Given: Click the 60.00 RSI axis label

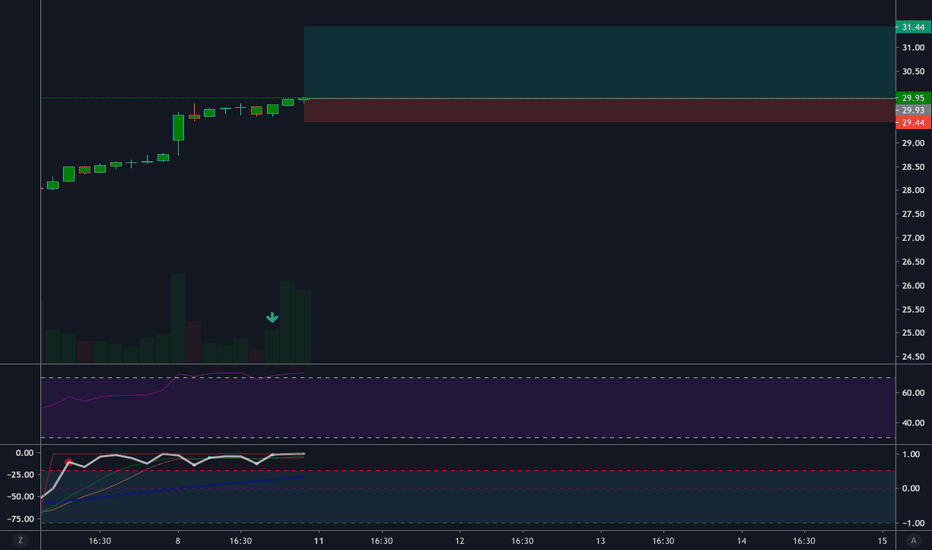Looking at the screenshot, I should pyautogui.click(x=913, y=392).
